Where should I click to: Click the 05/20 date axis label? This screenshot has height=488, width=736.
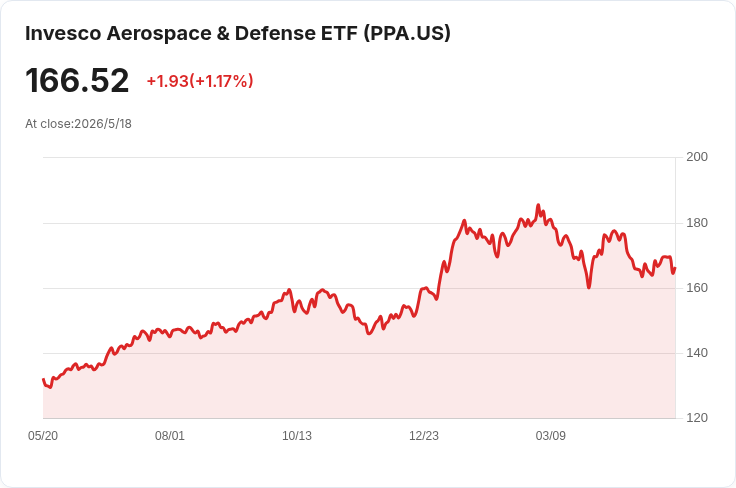43,436
